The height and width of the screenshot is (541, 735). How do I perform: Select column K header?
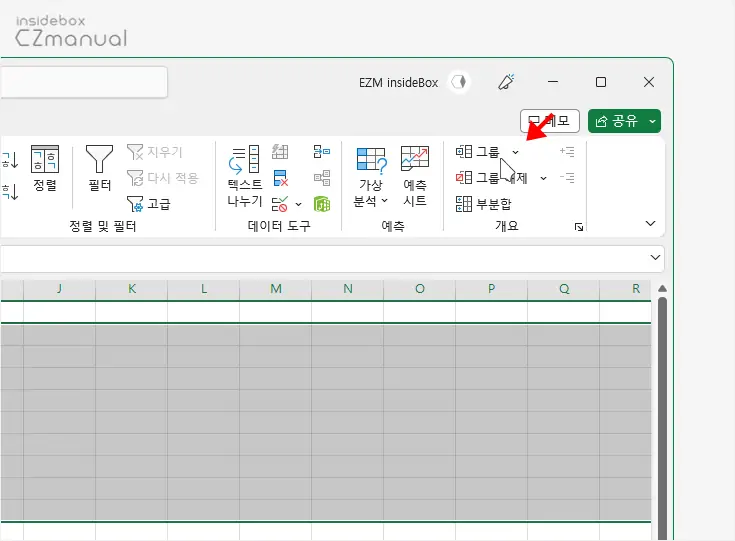(132, 289)
